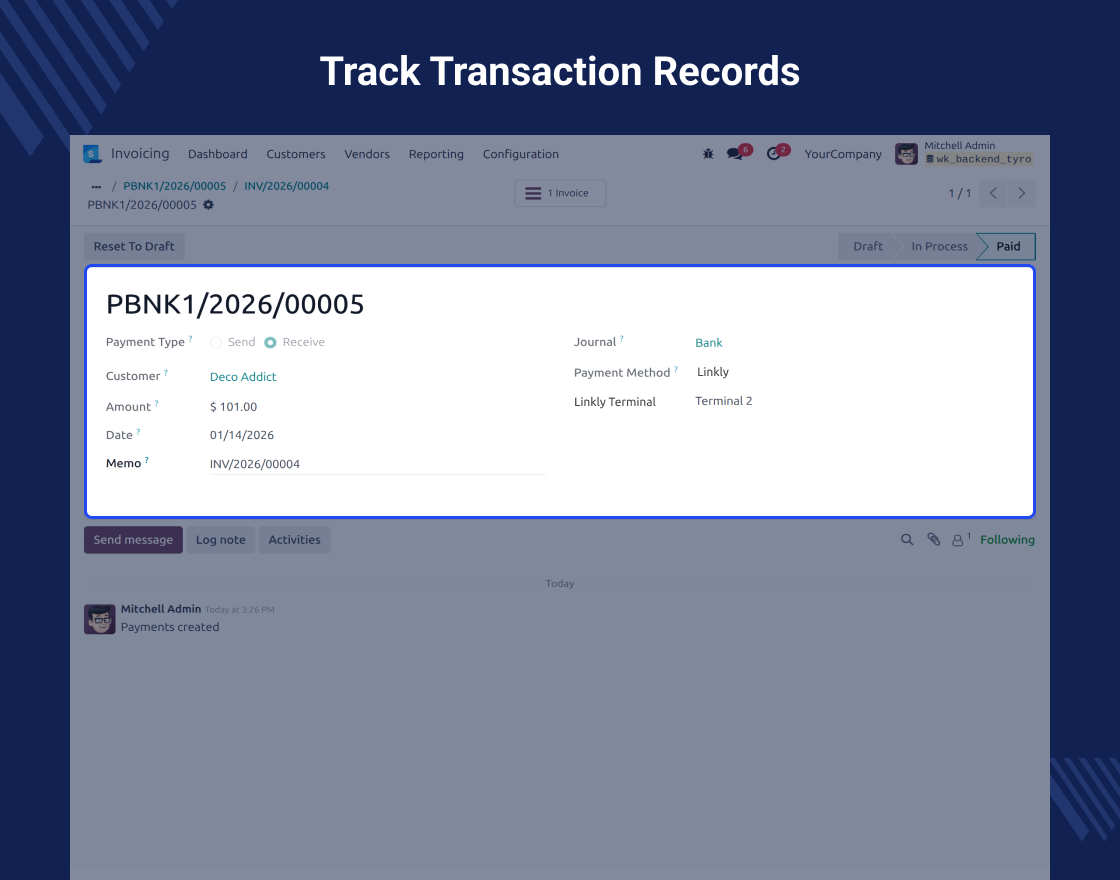1120x880 pixels.
Task: Click the 1 / 1 pager counter
Action: (x=960, y=194)
